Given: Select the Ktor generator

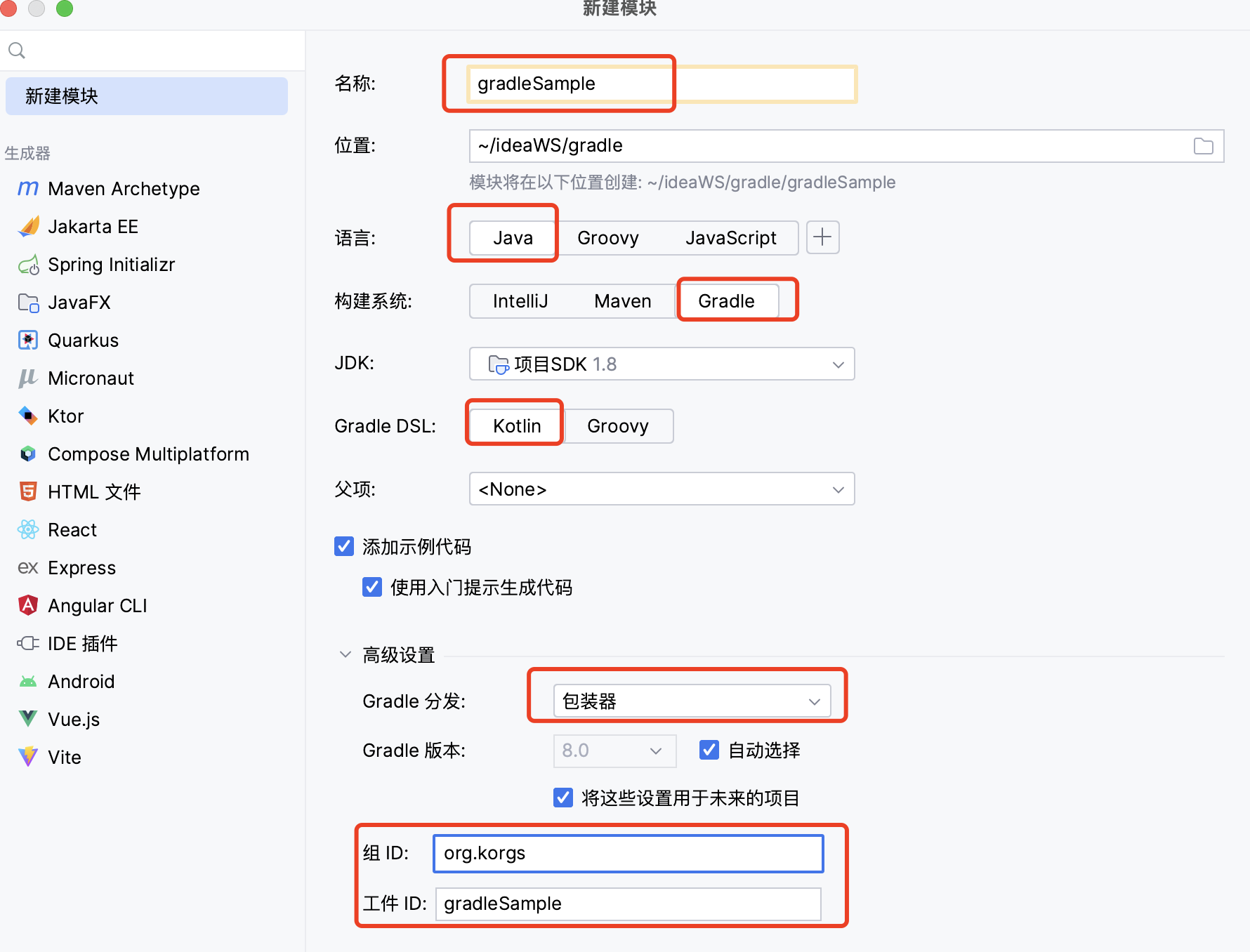Looking at the screenshot, I should click(x=65, y=416).
